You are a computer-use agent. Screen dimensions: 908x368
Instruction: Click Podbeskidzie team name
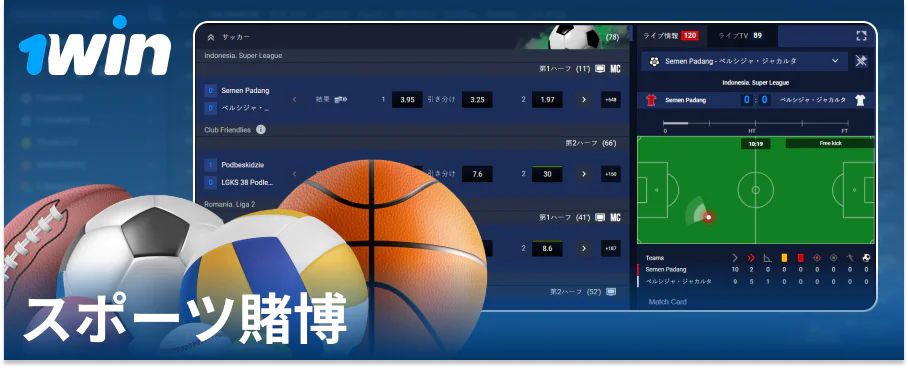coord(243,165)
